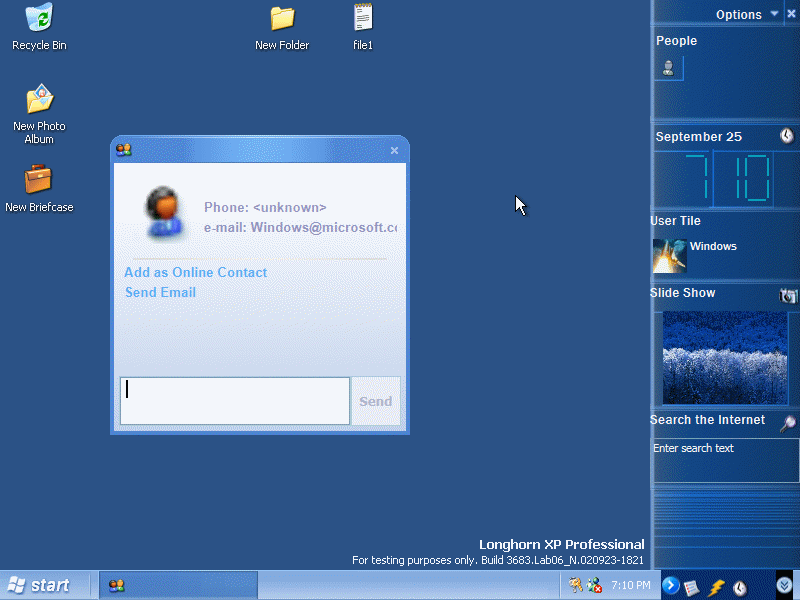
Task: Click the e-mail address text in dialog
Action: coord(301,228)
